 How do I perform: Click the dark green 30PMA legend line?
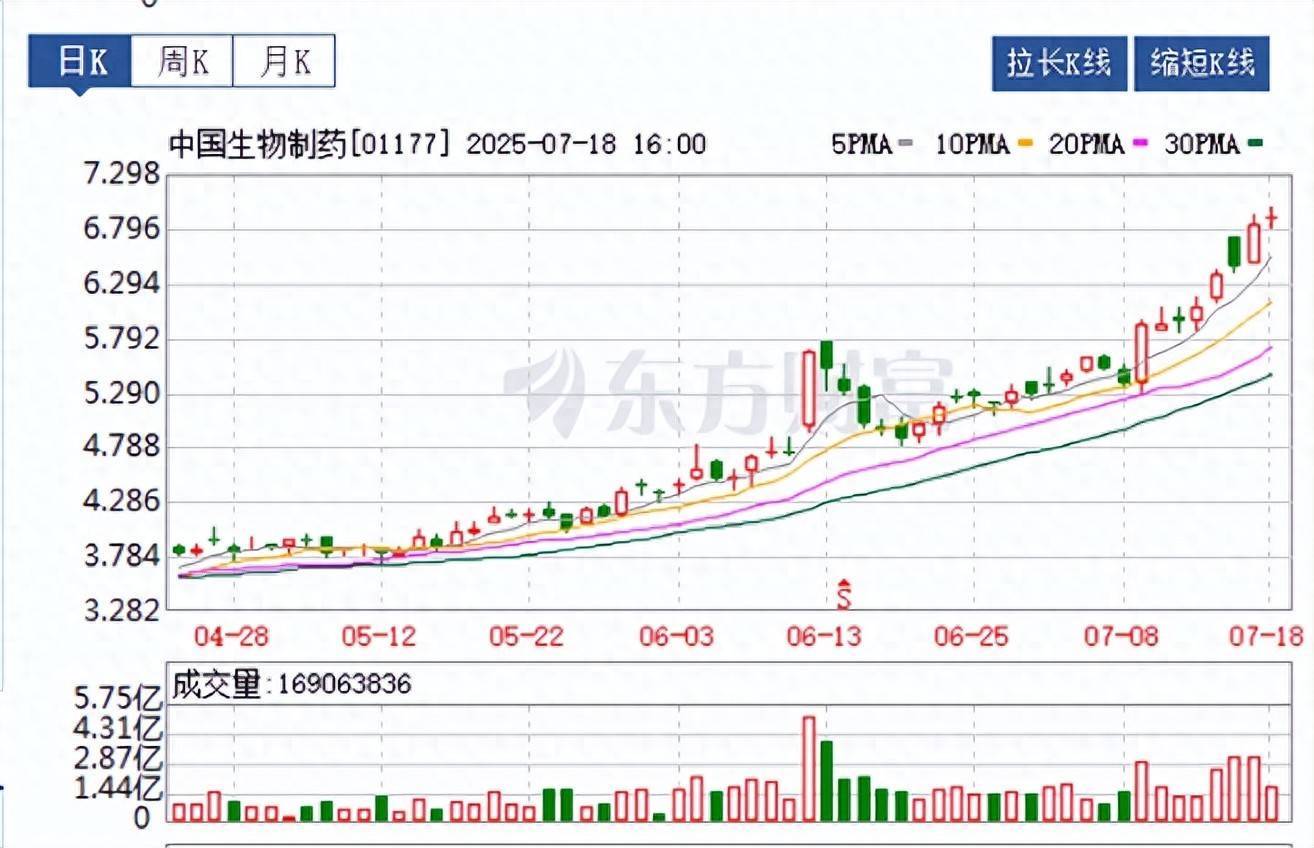click(x=1256, y=145)
